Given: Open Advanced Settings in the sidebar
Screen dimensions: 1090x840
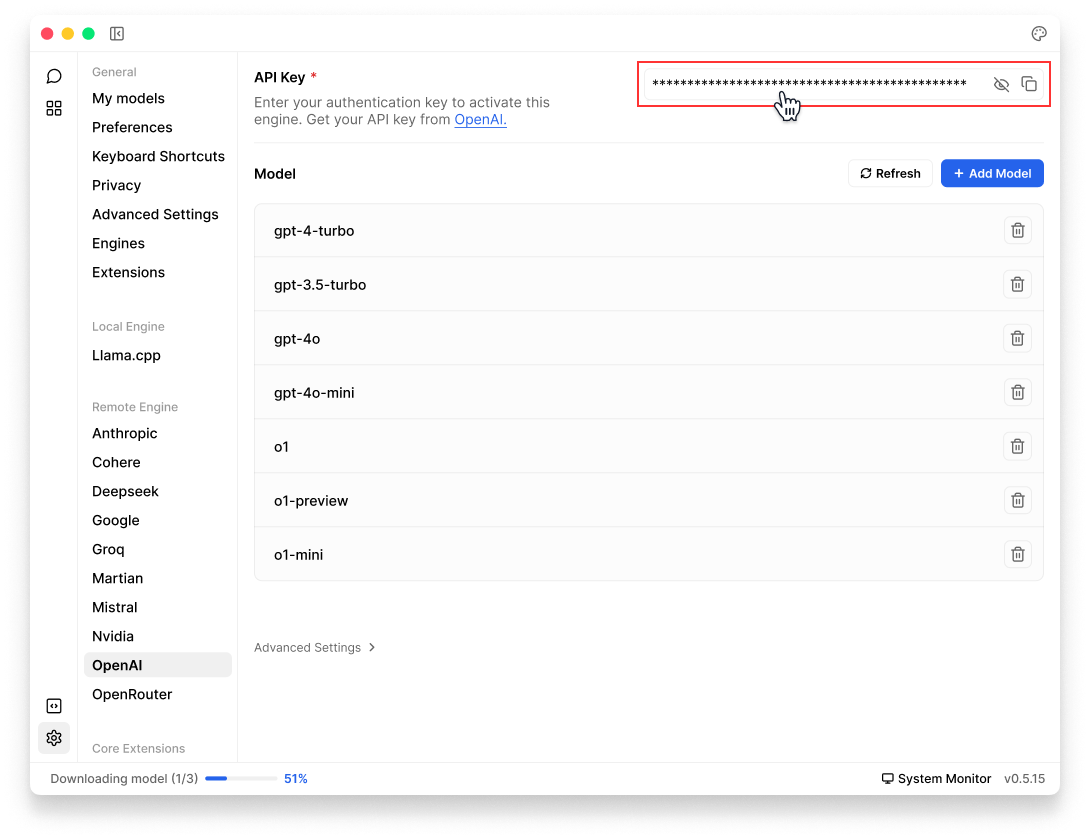Looking at the screenshot, I should 155,214.
